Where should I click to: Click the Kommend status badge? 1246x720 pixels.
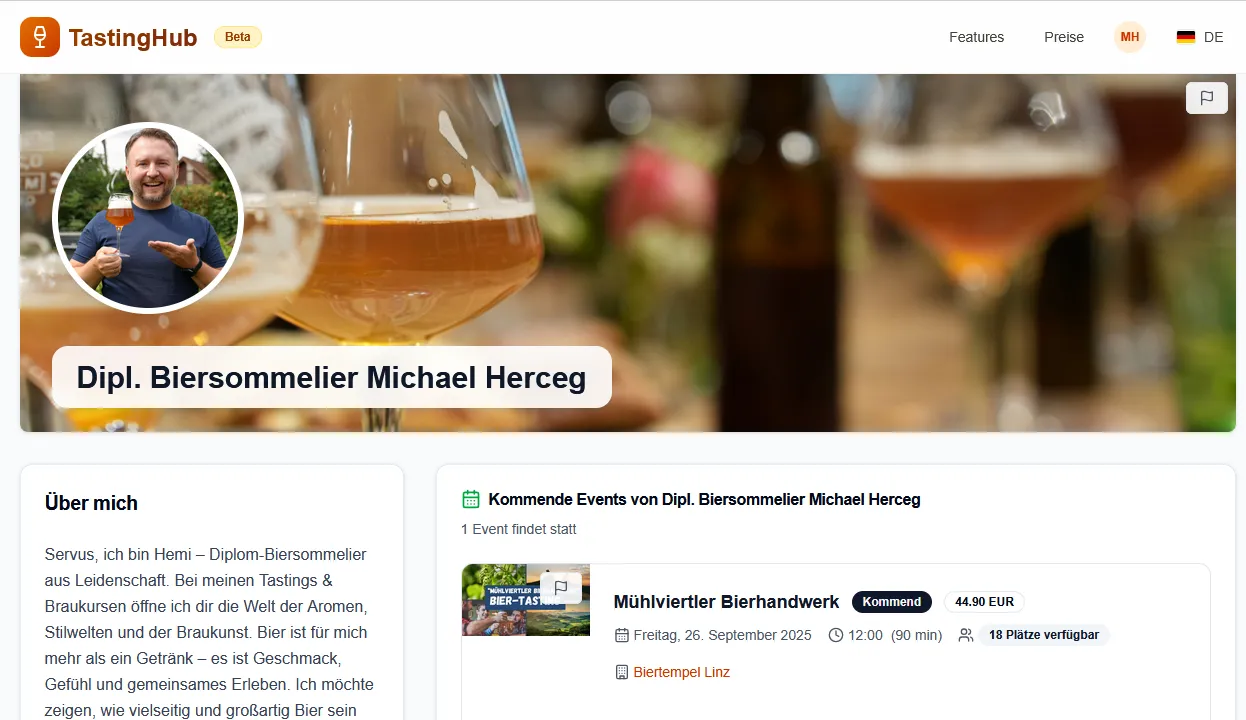[891, 602]
